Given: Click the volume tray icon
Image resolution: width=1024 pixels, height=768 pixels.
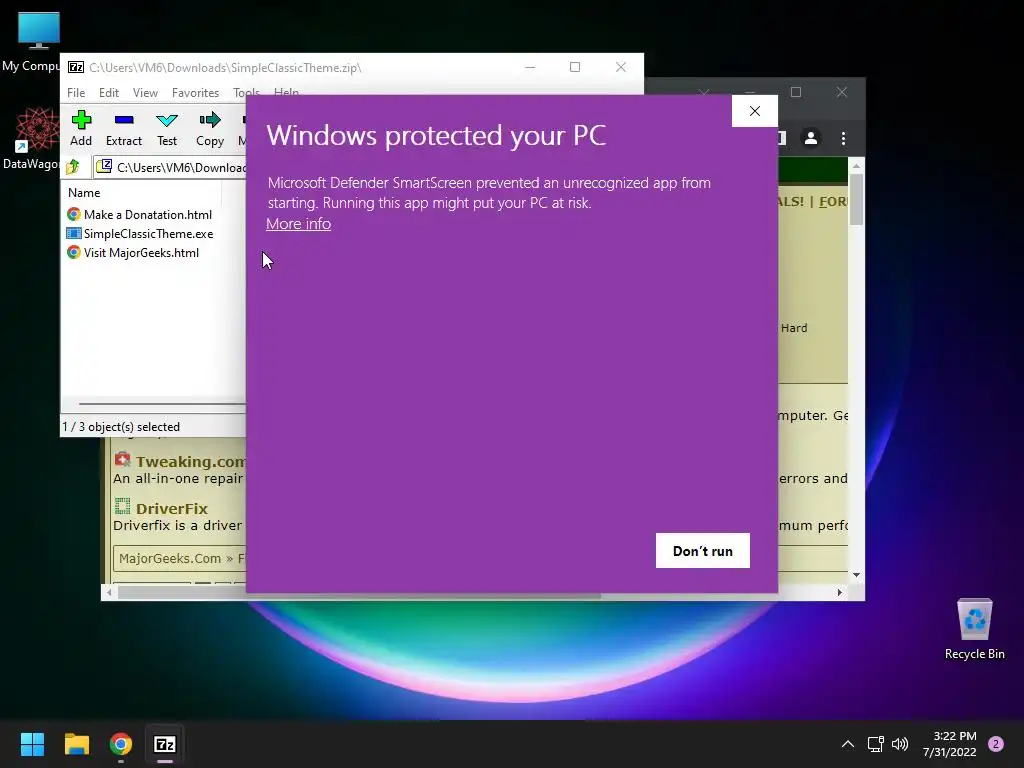Looking at the screenshot, I should (x=900, y=744).
